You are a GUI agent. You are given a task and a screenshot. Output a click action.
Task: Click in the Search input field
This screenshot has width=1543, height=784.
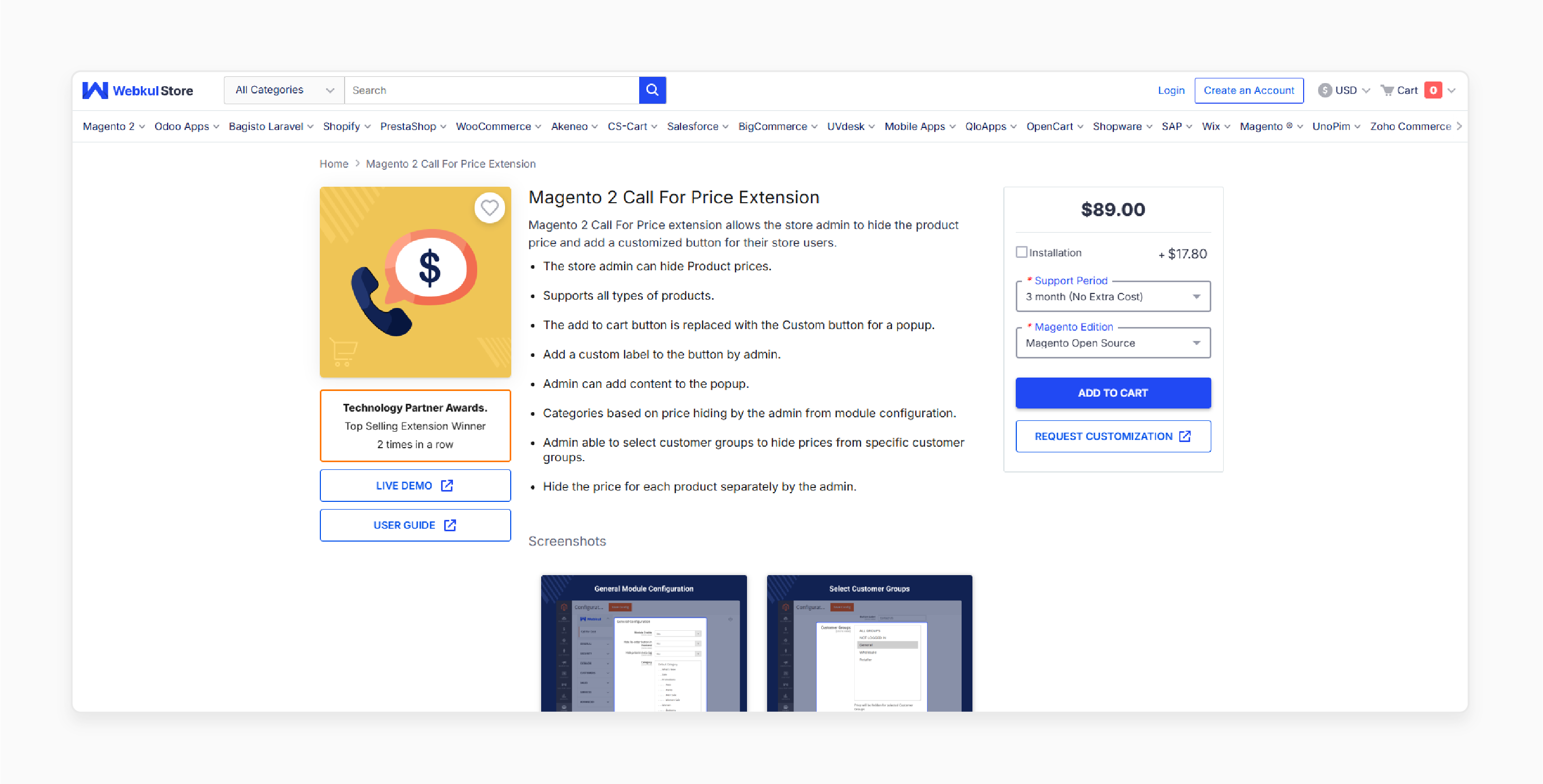click(x=491, y=90)
